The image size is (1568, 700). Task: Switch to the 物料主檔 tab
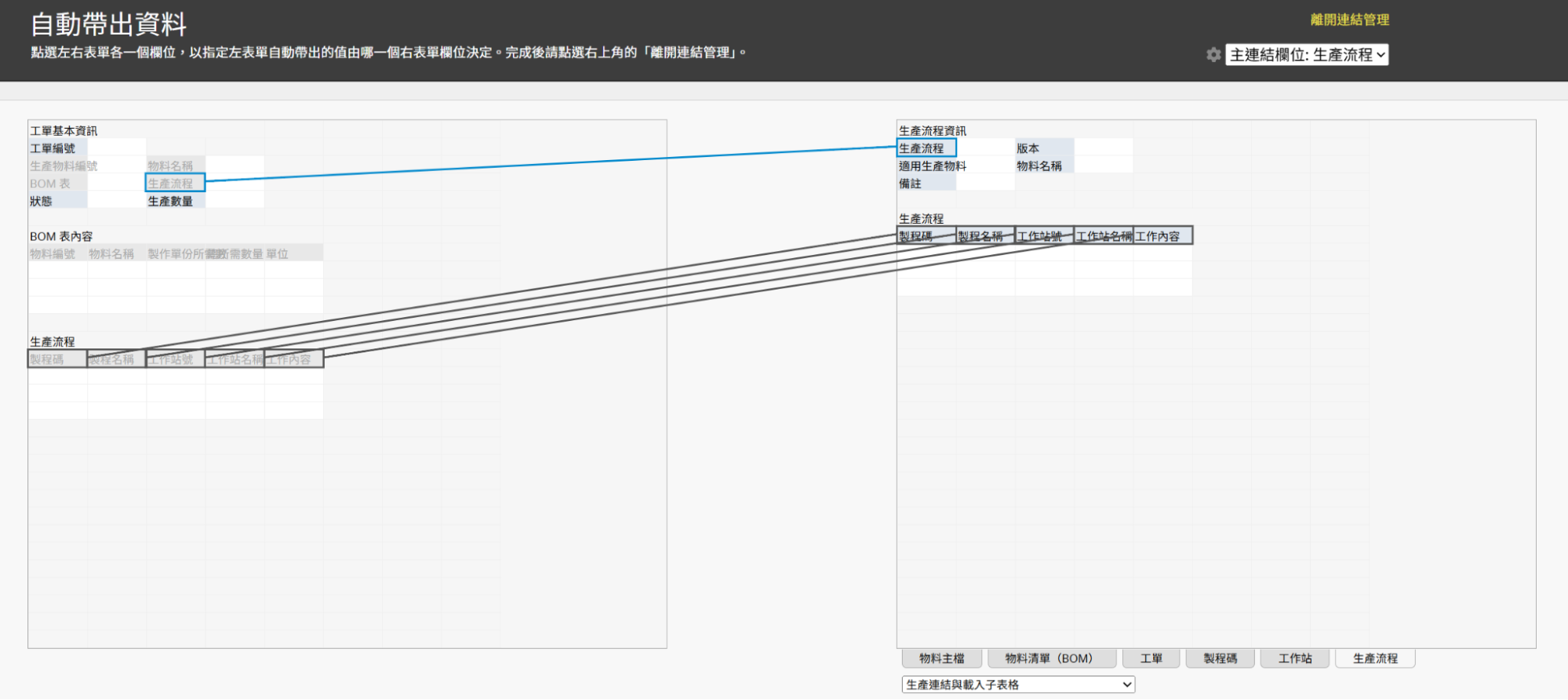pyautogui.click(x=941, y=658)
